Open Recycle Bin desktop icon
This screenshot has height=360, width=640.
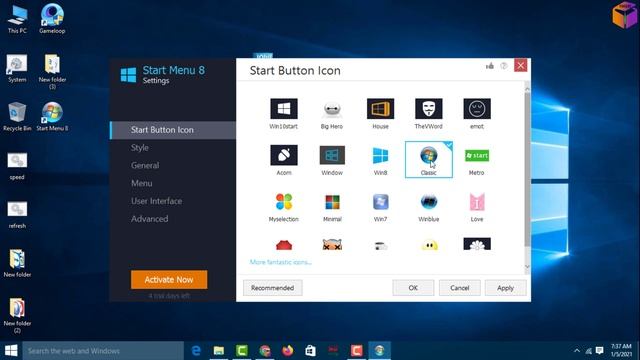click(x=17, y=117)
